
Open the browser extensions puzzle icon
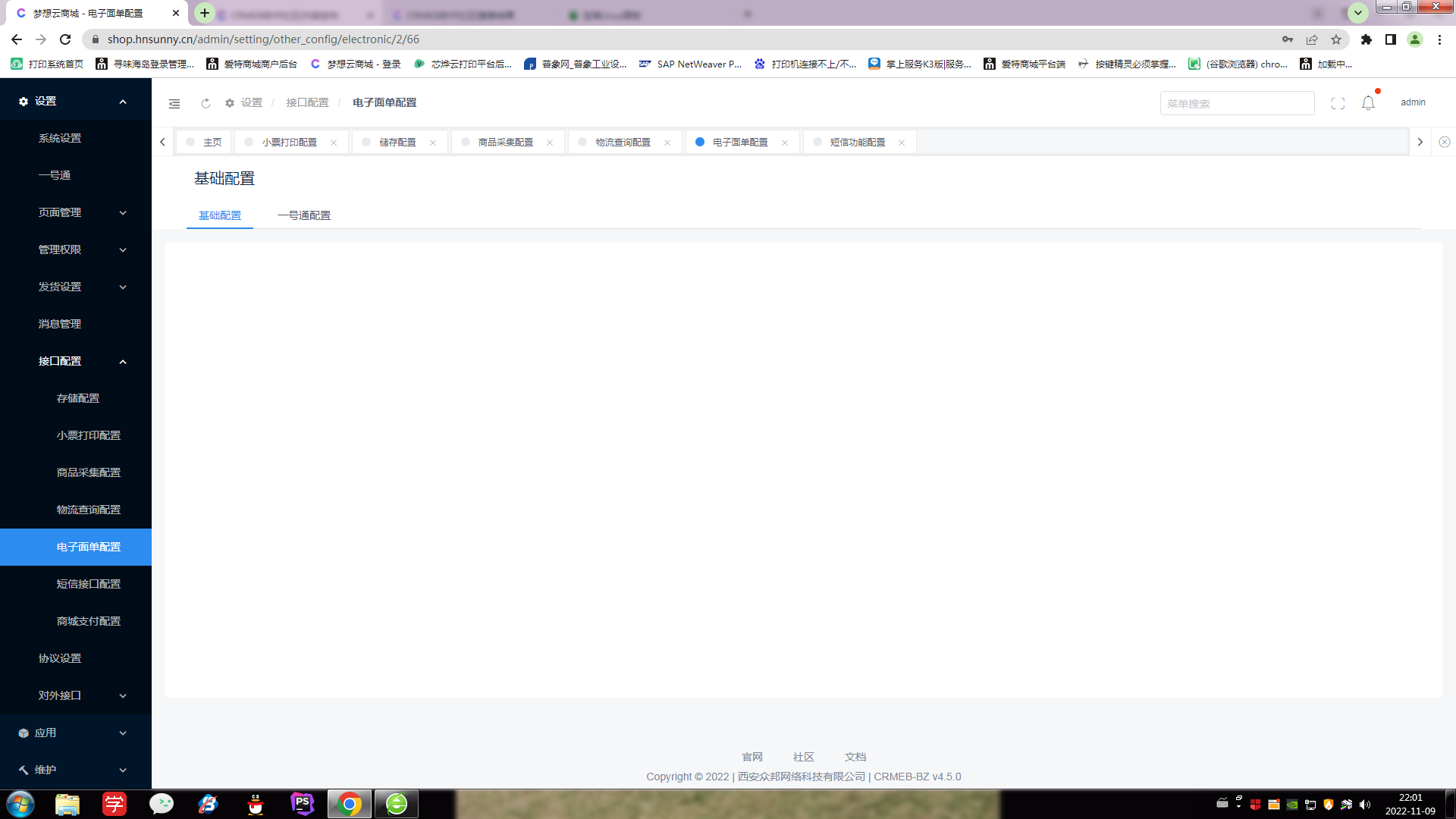point(1367,39)
